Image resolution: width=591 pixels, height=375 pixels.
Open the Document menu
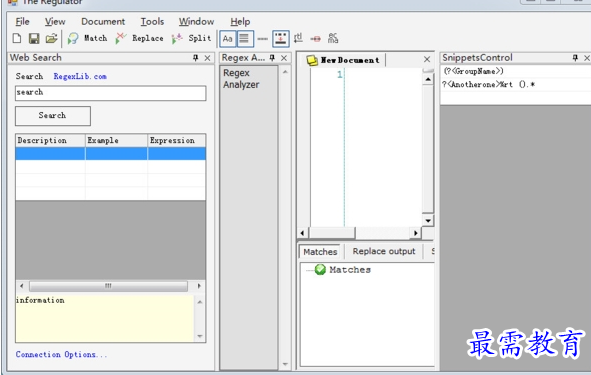(103, 21)
